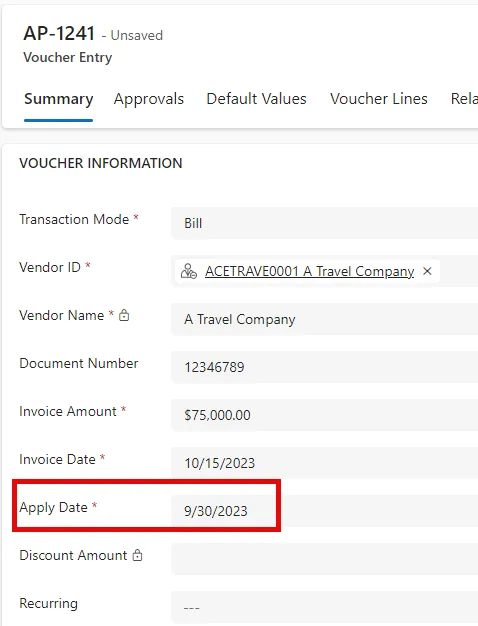Screen dimensions: 478x626
Task: Open the Default Values tab
Action: [256, 99]
